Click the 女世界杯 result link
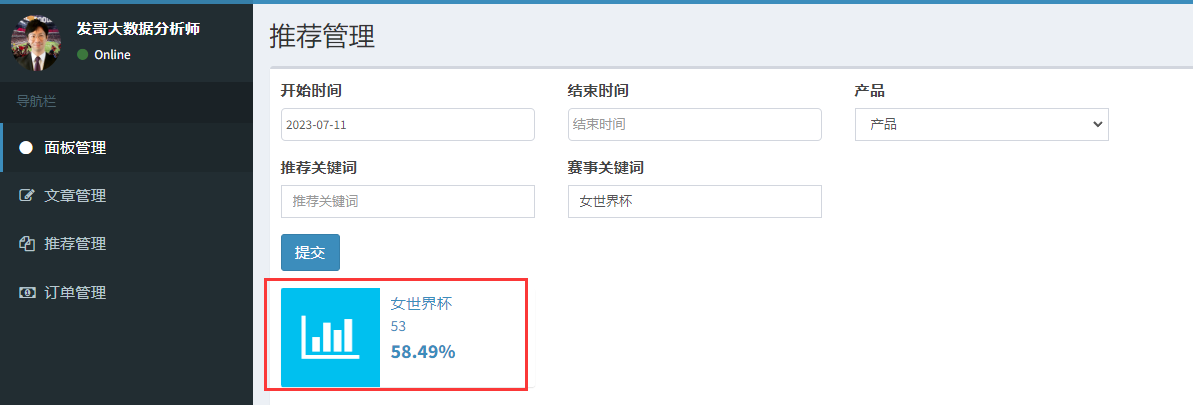 (422, 304)
